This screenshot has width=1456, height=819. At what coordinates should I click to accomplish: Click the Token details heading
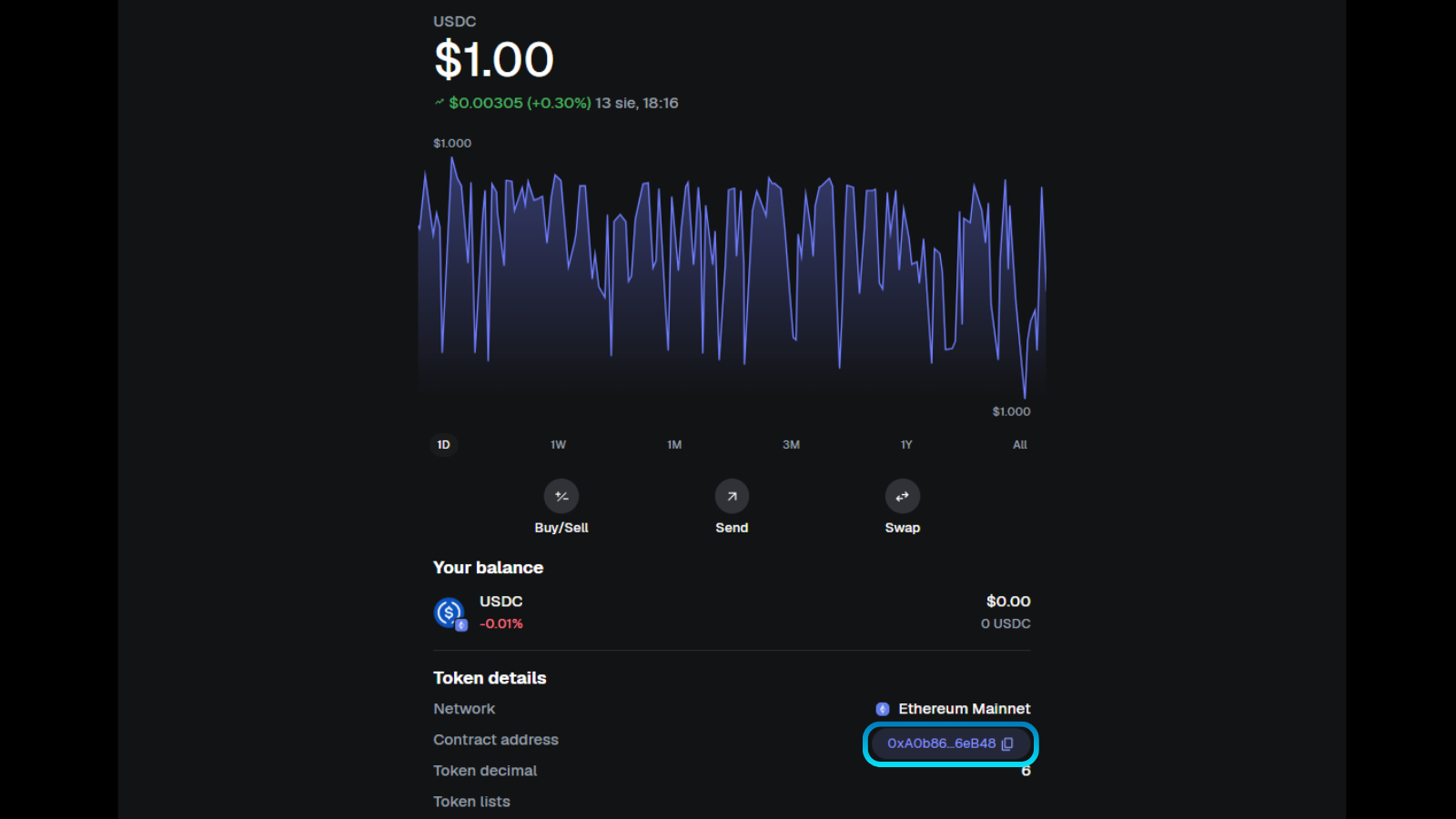coord(490,678)
